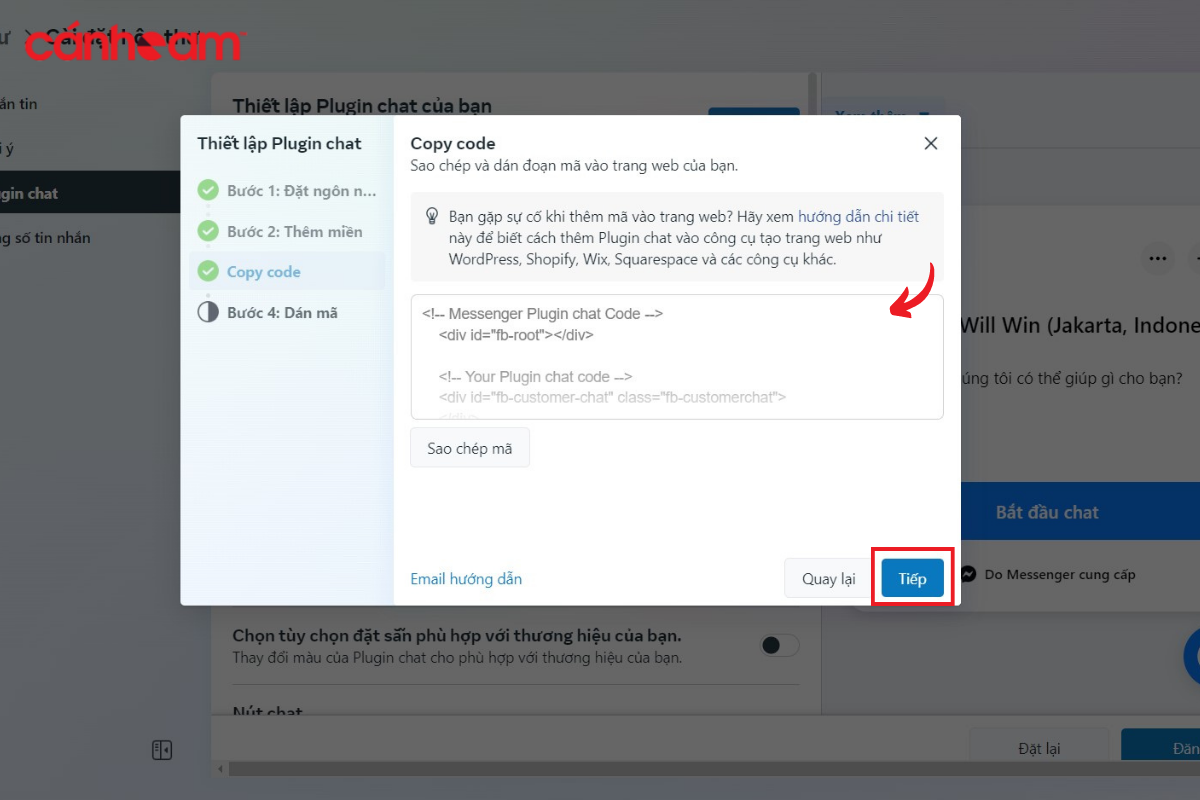The width and height of the screenshot is (1200, 800).
Task: Select step Bước 2: Thêm miền
Action: (287, 231)
